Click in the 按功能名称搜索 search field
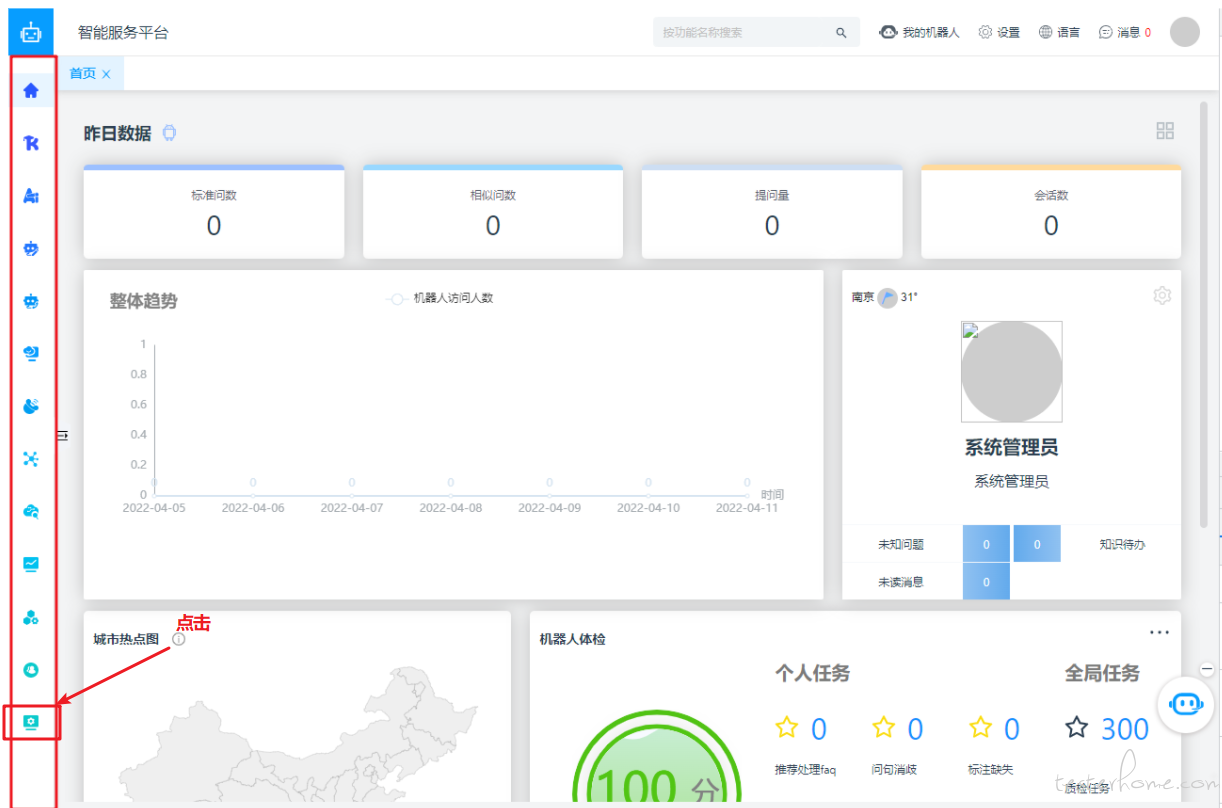Image resolution: width=1222 pixels, height=808 pixels. click(745, 32)
